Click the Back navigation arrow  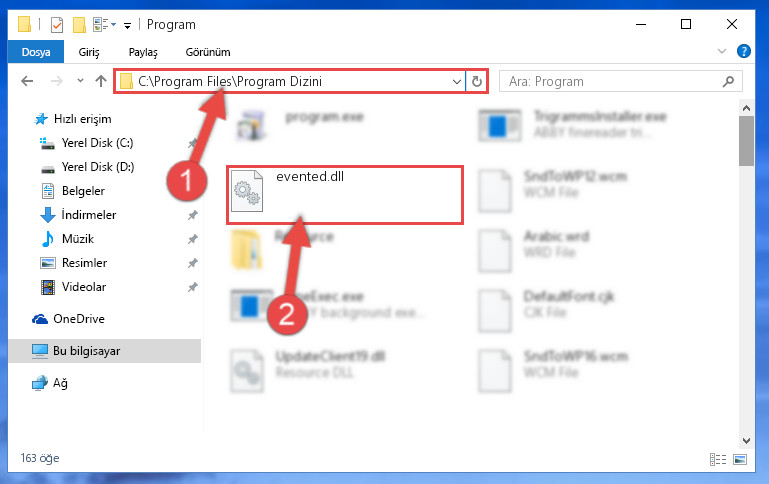[x=27, y=81]
